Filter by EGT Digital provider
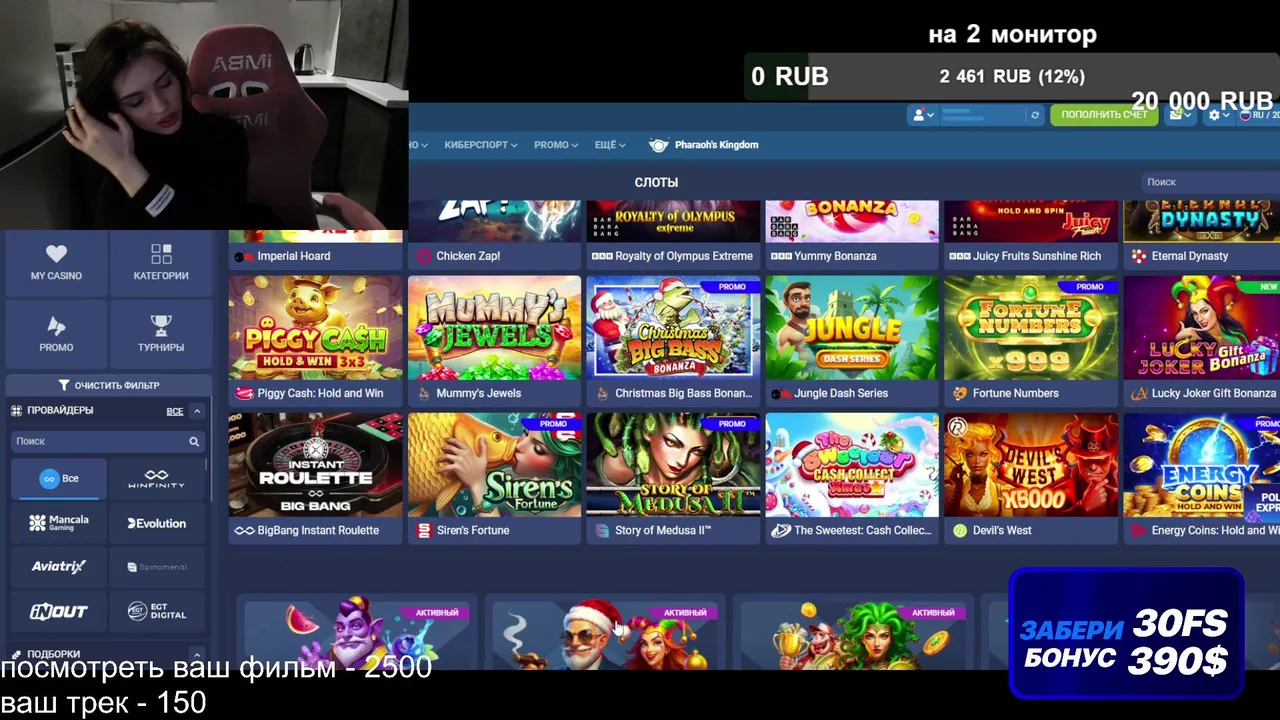This screenshot has width=1280, height=720. point(156,611)
